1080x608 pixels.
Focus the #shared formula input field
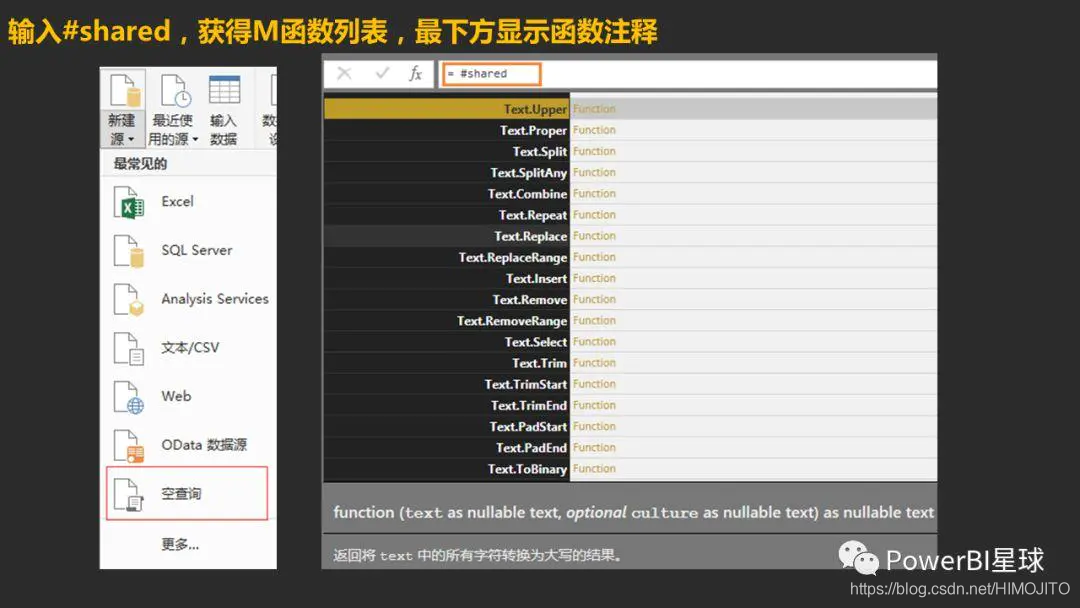point(492,74)
